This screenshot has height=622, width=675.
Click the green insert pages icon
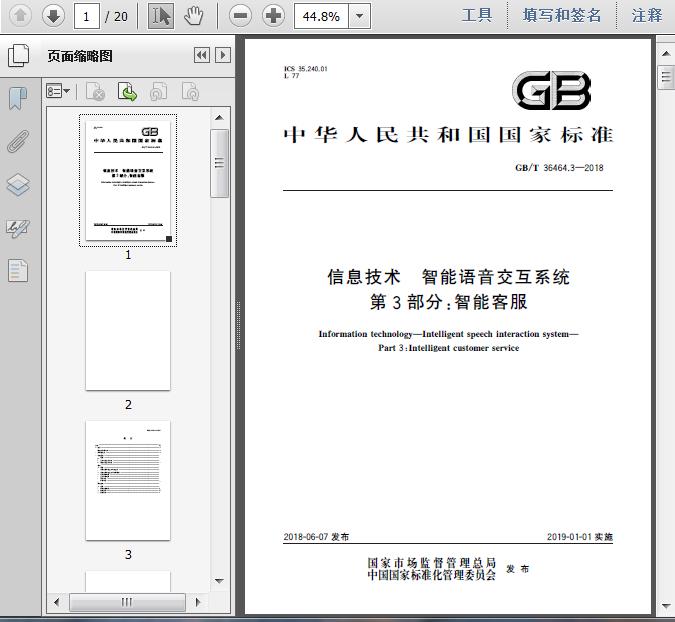(x=128, y=92)
